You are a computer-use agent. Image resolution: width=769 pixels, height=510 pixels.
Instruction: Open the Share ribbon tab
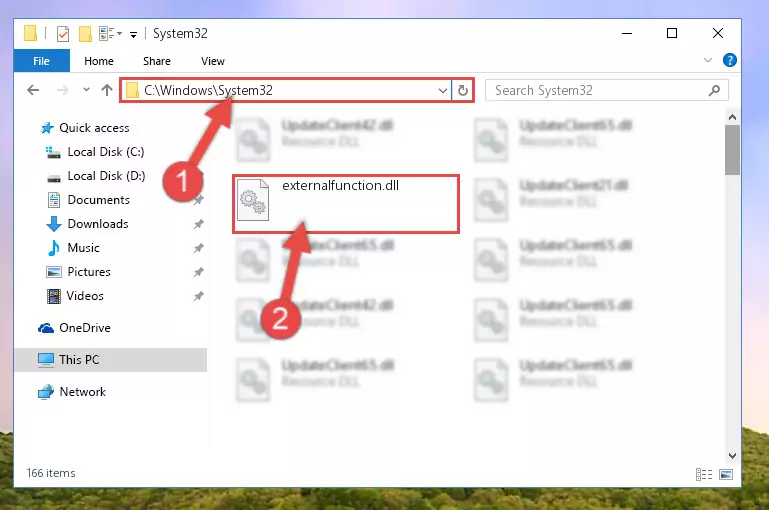point(157,61)
